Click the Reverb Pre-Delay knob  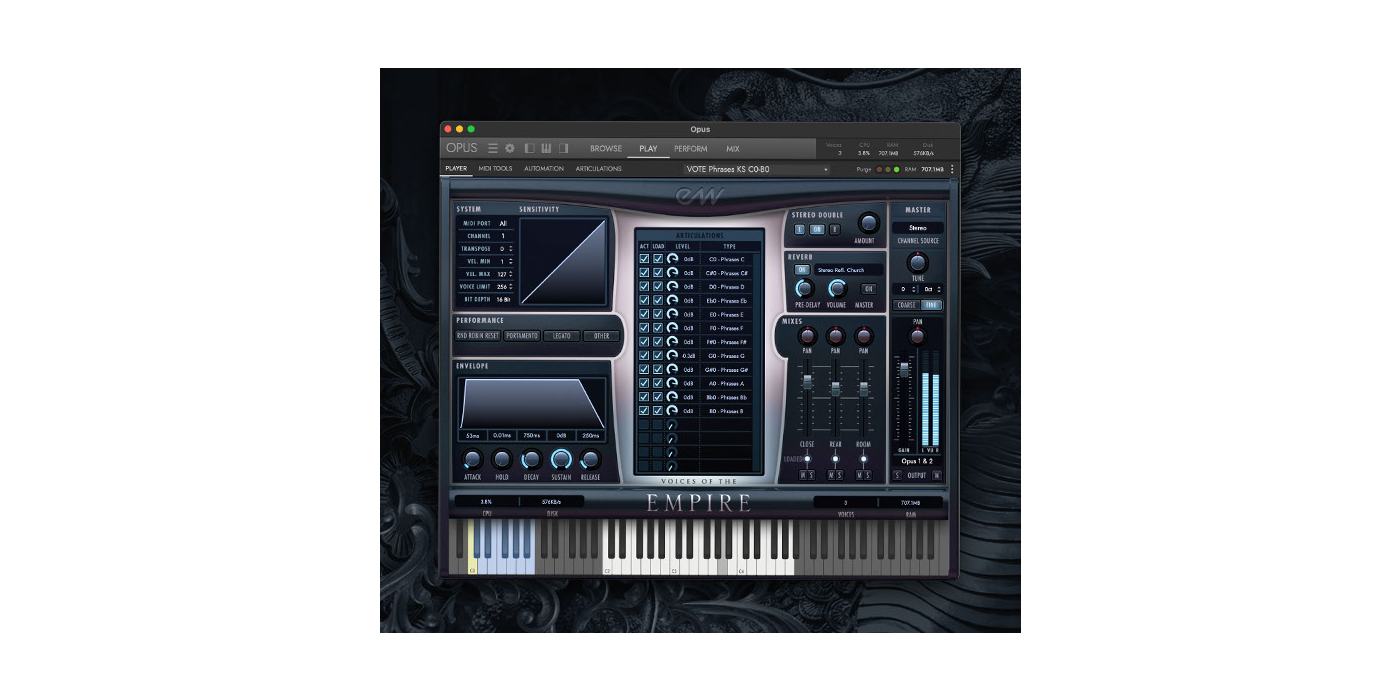click(803, 289)
